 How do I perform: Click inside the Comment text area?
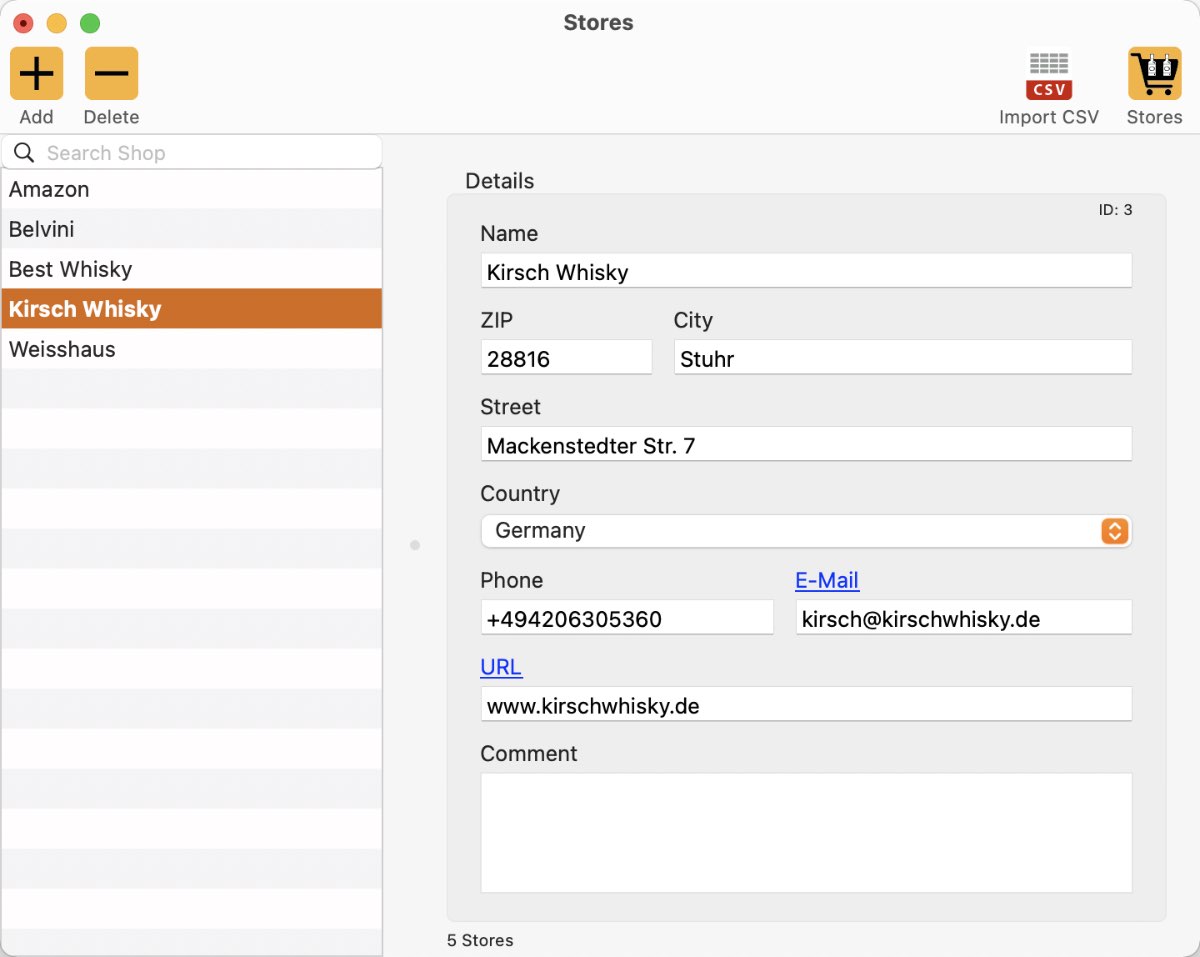tap(806, 833)
